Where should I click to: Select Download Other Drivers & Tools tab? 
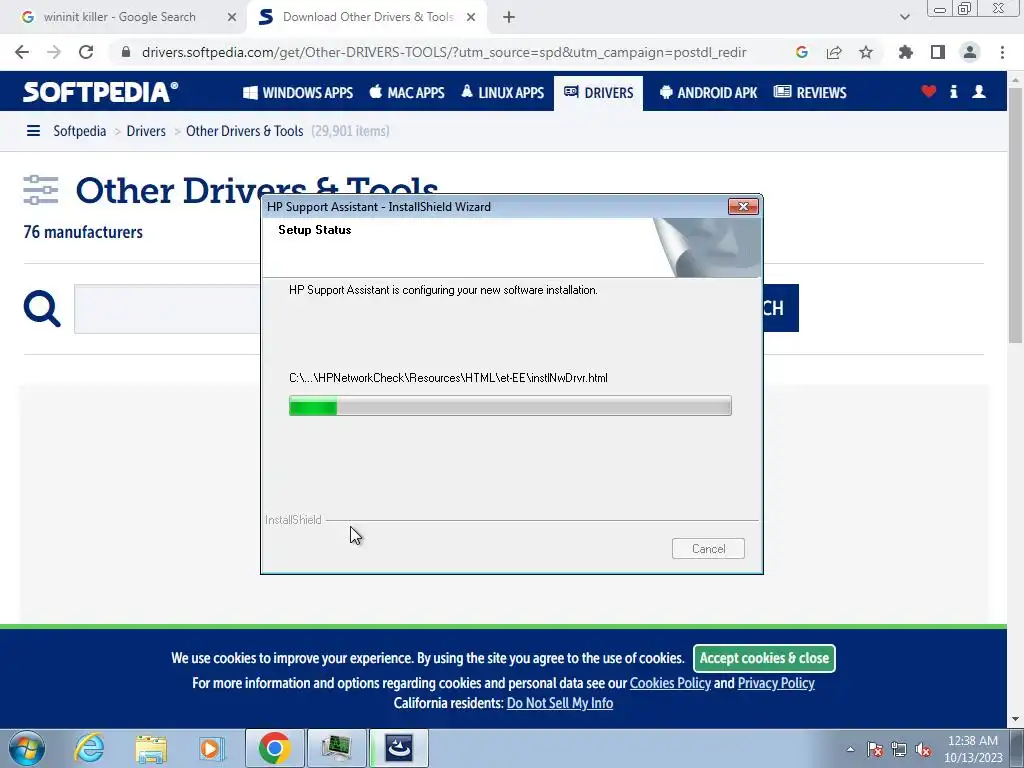pyautogui.click(x=368, y=18)
